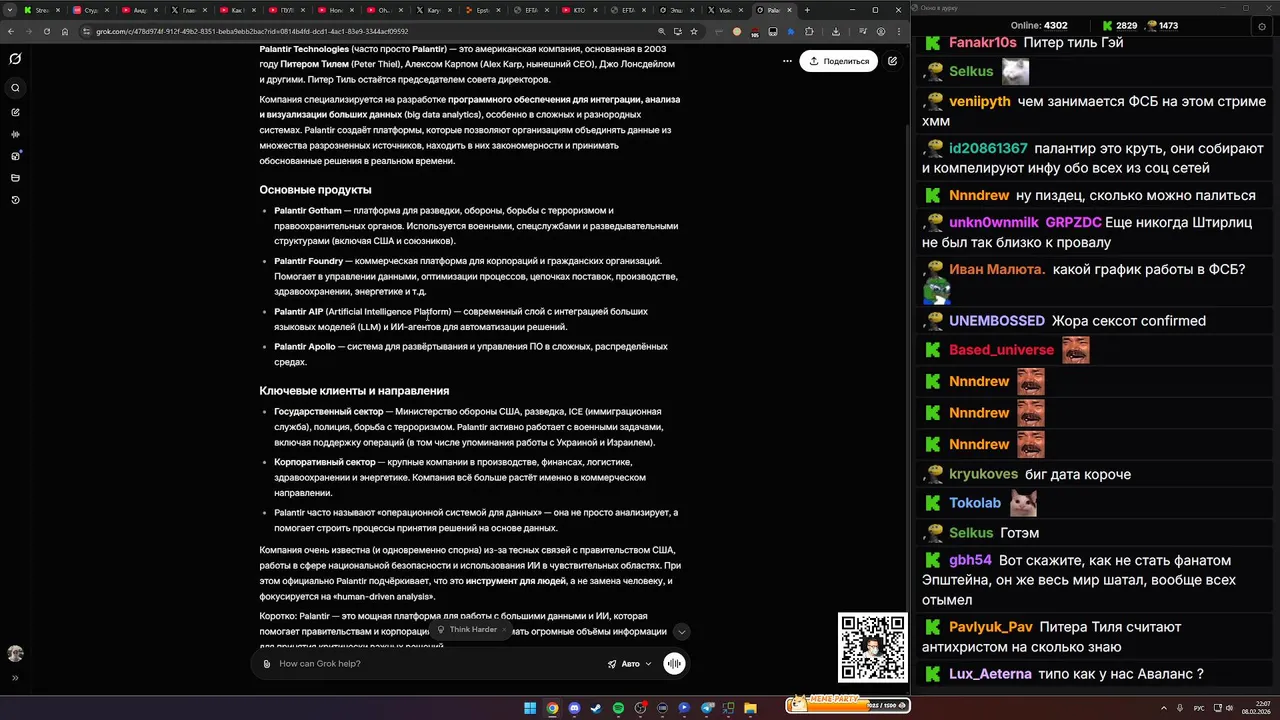Bookmark this page with the star icon
This screenshot has height=720, width=1280.
pos(694,31)
